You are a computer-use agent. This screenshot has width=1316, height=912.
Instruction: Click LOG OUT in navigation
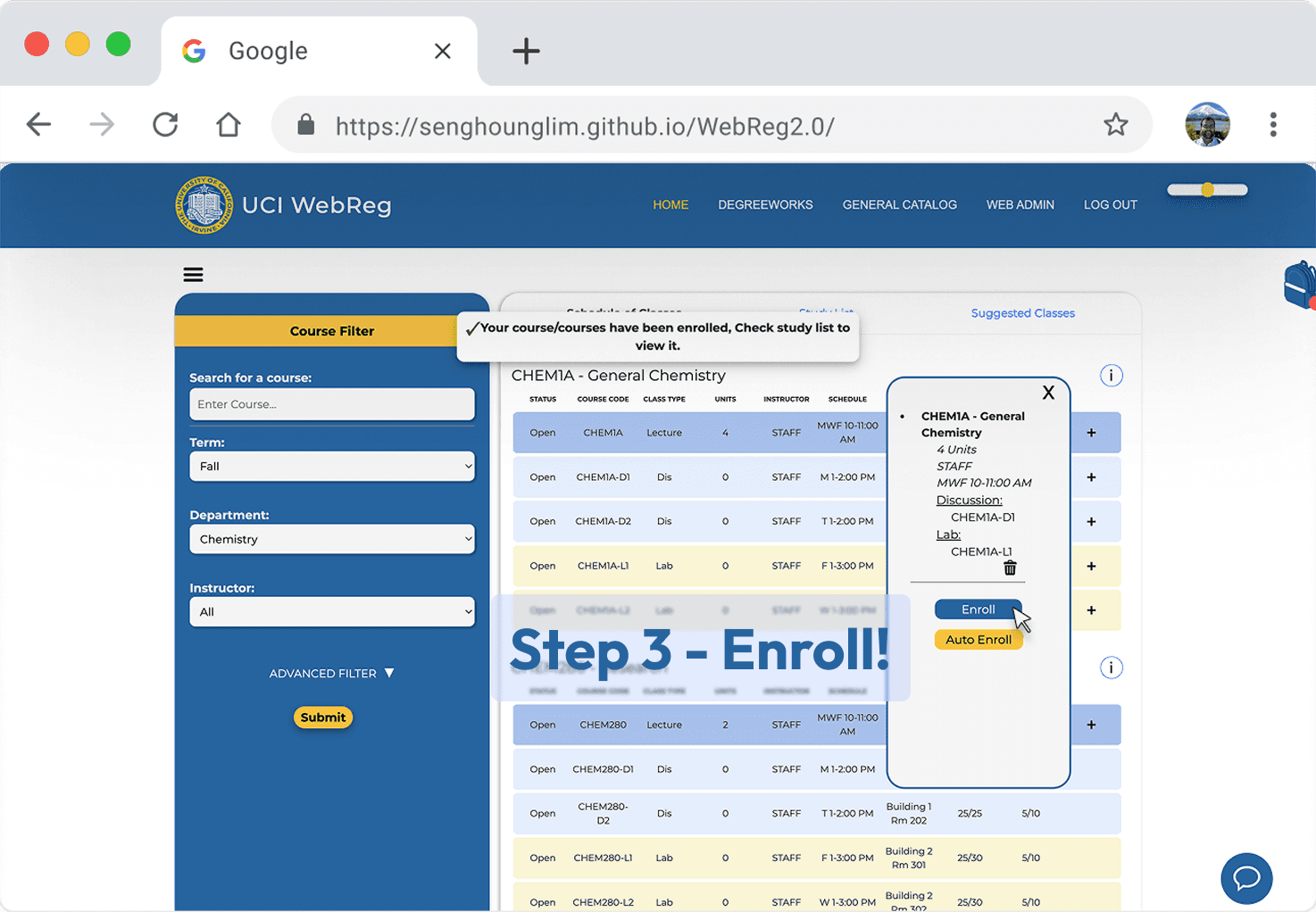[x=1111, y=204]
